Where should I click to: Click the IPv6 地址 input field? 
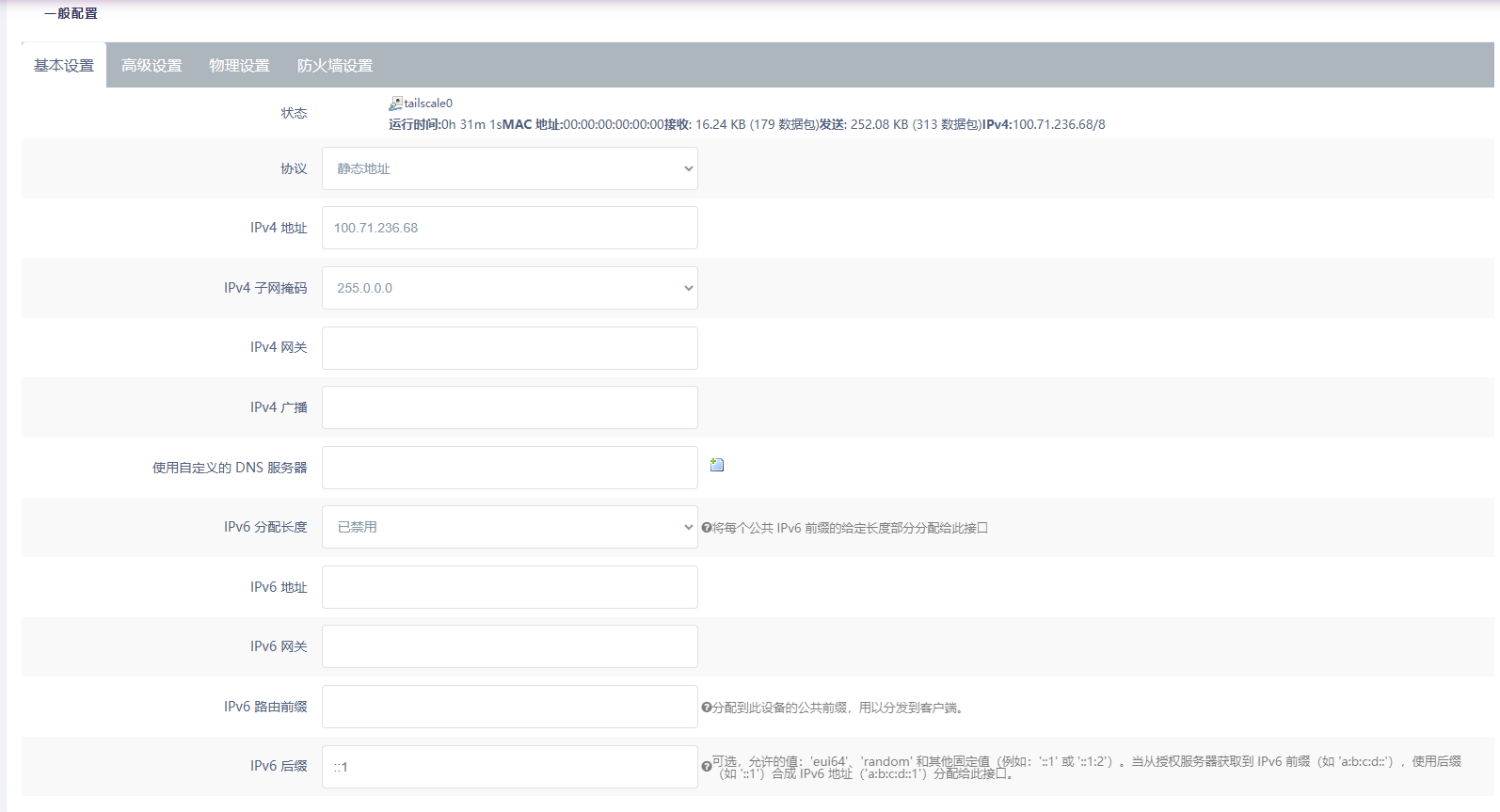[509, 587]
